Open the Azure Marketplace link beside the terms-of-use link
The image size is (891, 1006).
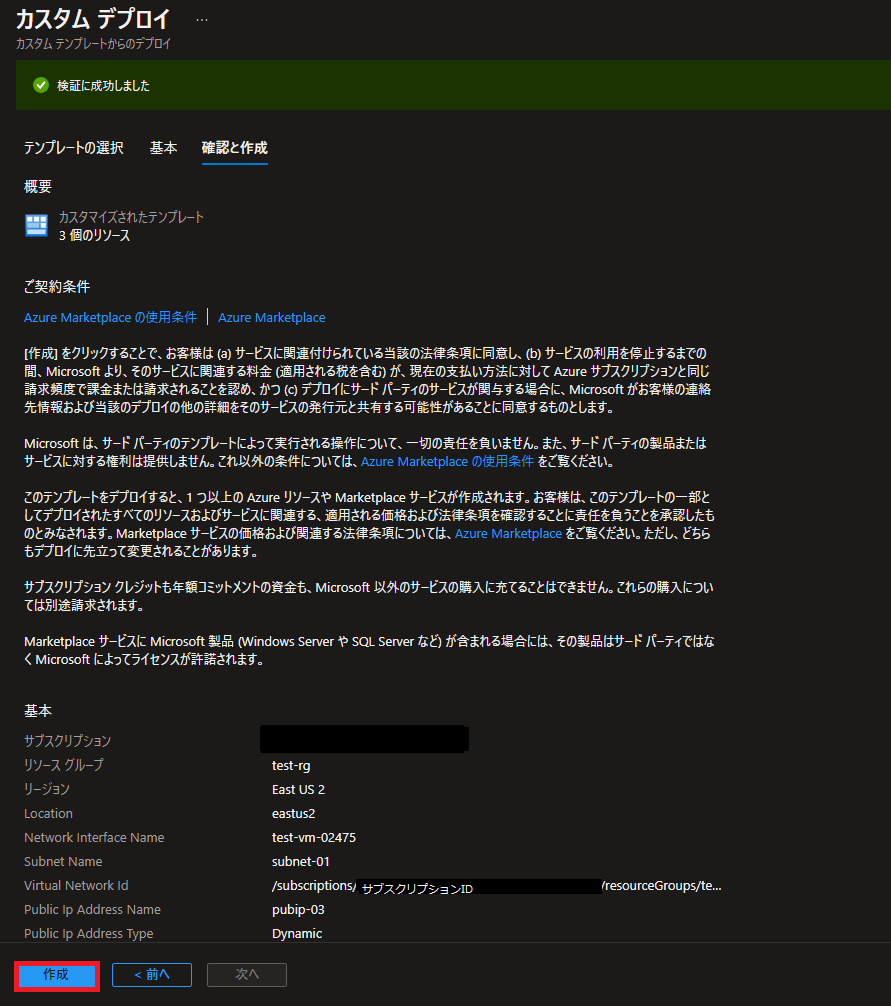pos(272,318)
